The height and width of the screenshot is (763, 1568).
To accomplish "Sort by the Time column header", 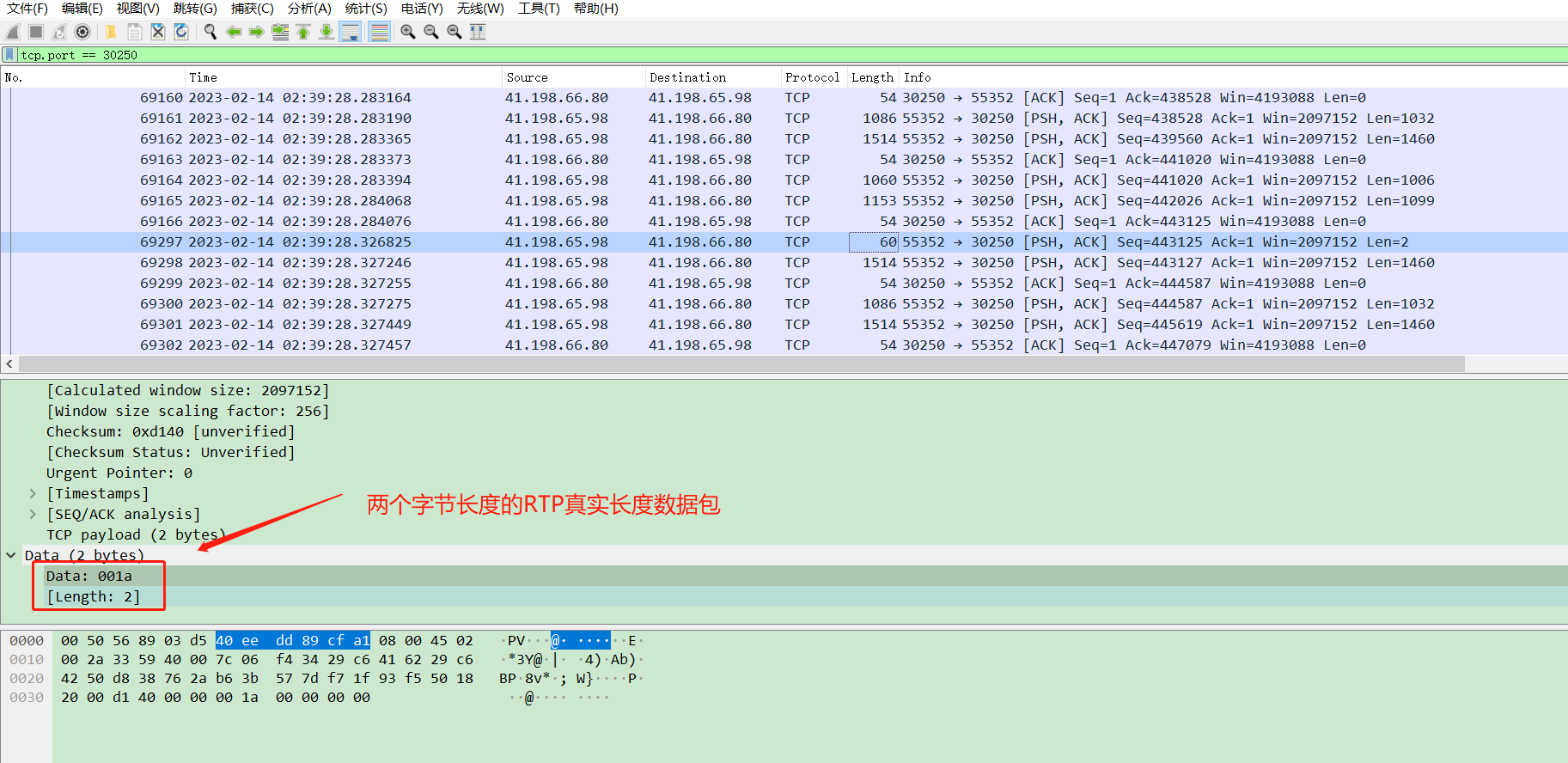I will coord(344,77).
